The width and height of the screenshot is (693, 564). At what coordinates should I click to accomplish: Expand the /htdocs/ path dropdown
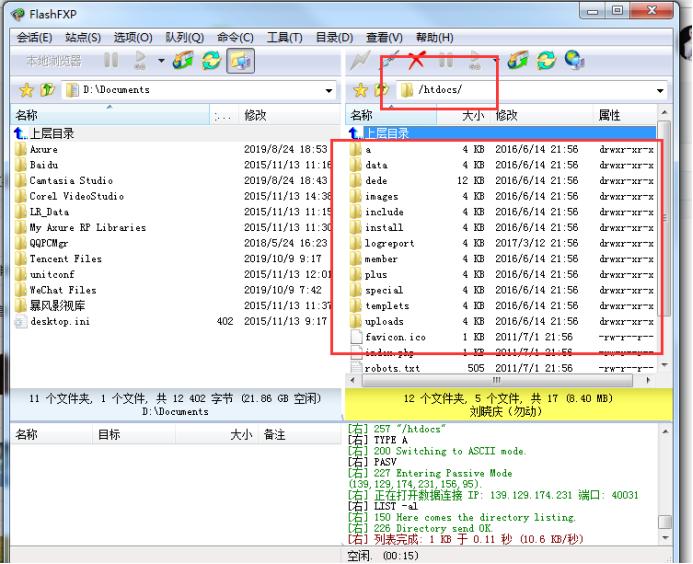click(x=660, y=91)
